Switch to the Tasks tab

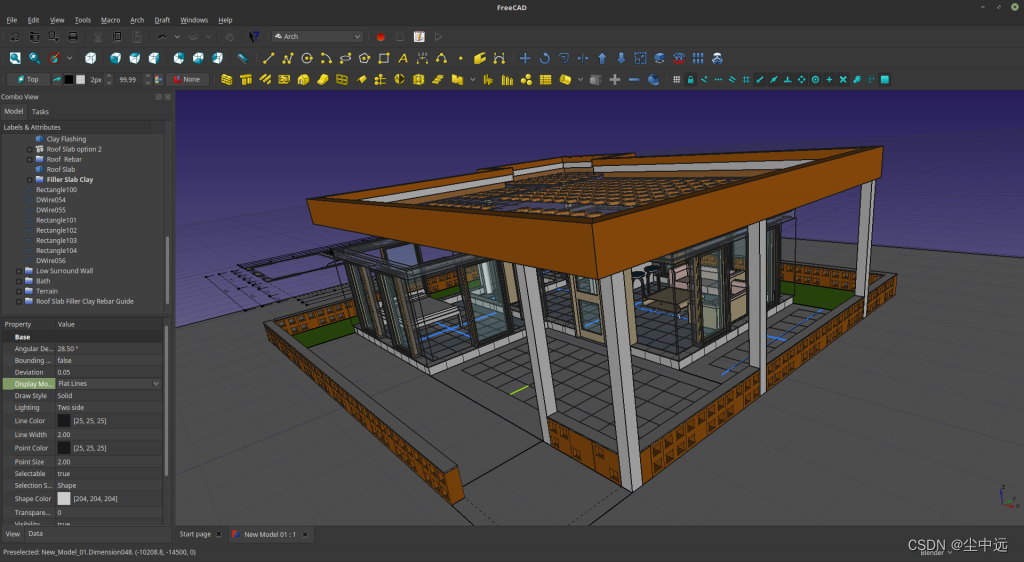(x=40, y=112)
